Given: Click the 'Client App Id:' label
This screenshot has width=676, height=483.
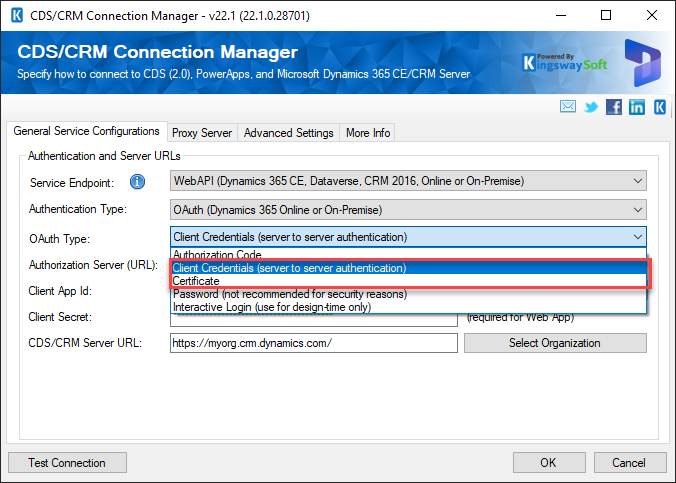Looking at the screenshot, I should coord(60,291).
